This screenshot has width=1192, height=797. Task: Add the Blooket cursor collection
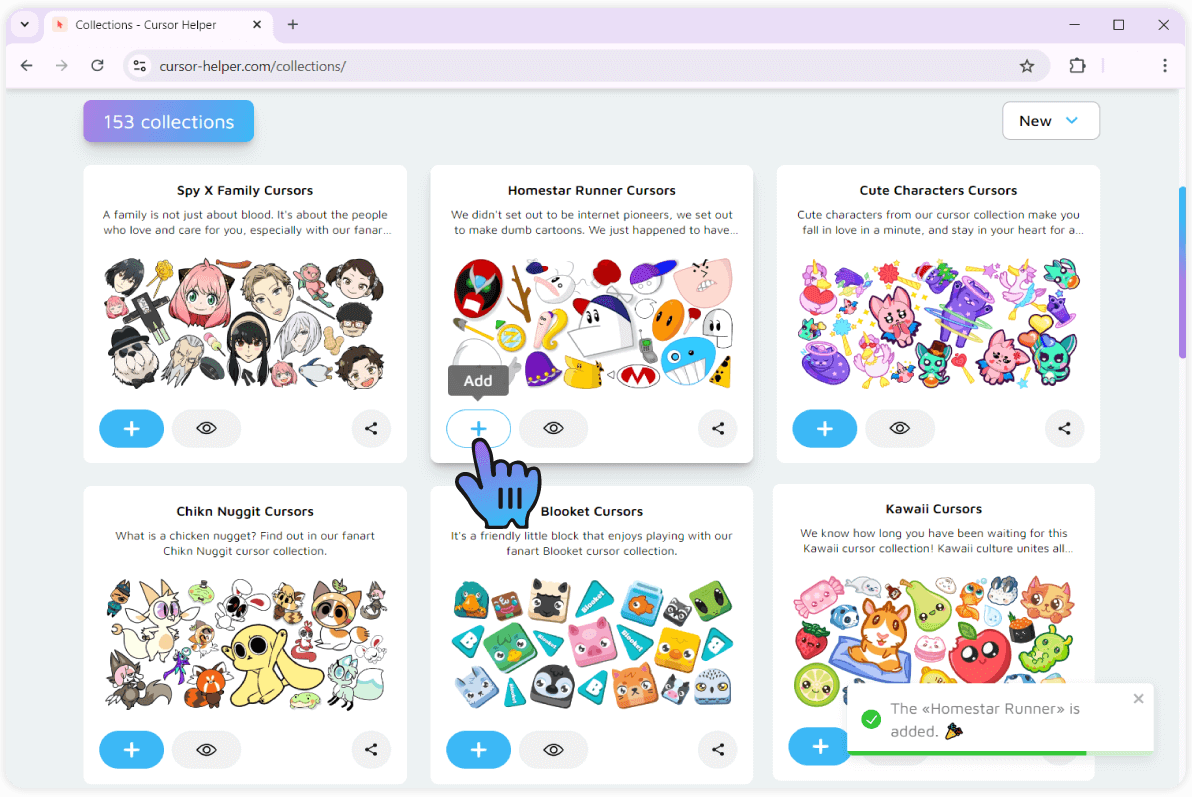478,750
